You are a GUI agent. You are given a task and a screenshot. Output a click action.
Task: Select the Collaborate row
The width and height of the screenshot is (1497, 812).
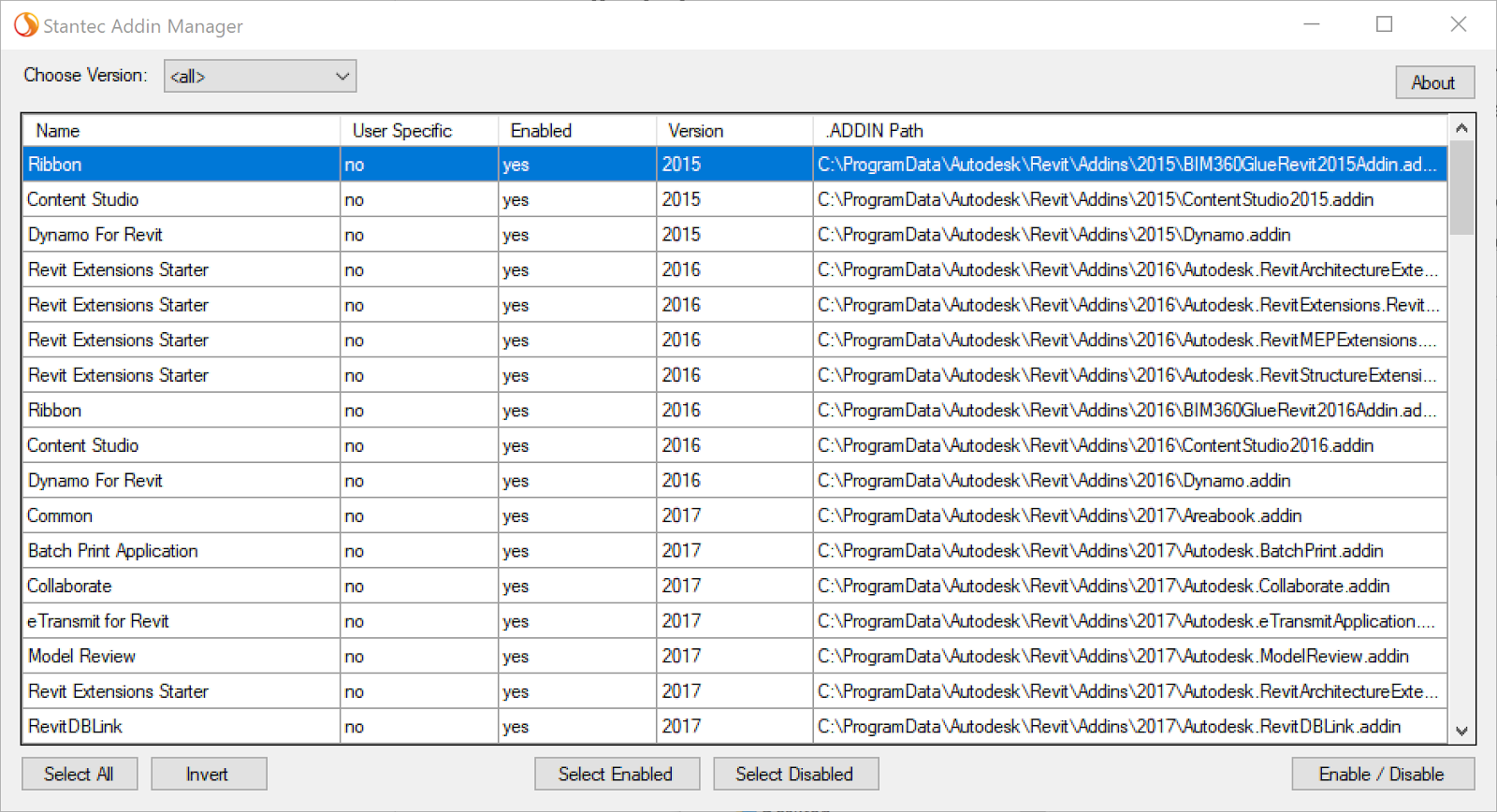[734, 586]
